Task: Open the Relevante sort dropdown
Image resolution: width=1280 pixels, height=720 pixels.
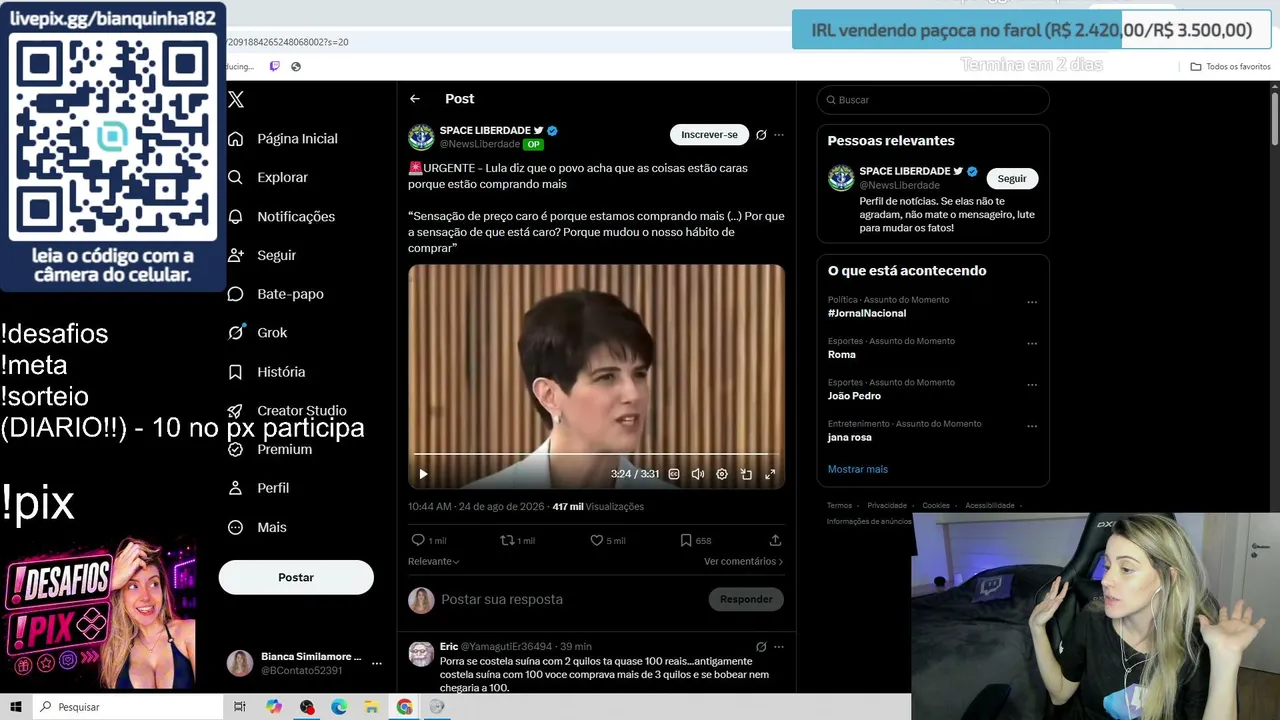Action: (x=434, y=561)
